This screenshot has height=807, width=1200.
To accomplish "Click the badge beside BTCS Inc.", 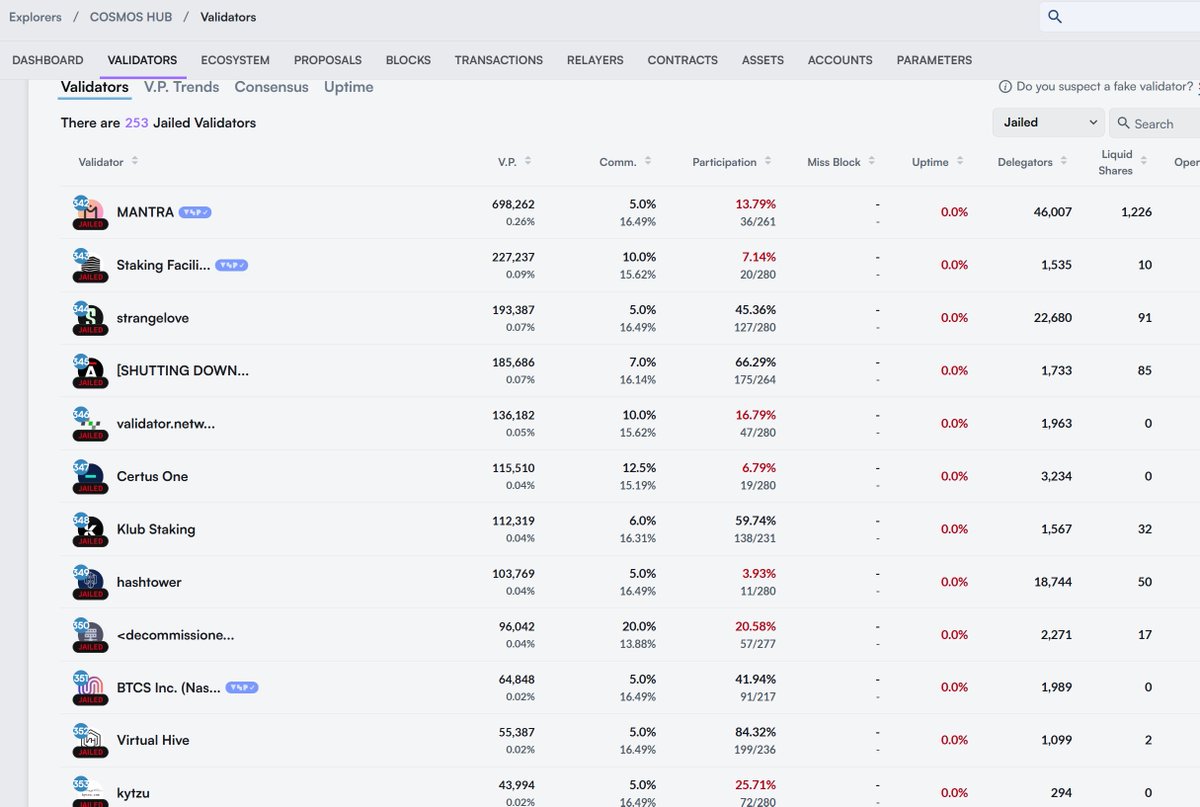I will 242,687.
